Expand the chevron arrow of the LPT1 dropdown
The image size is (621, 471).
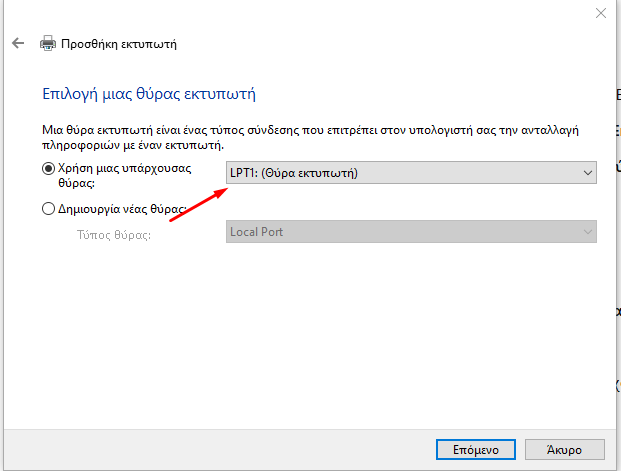(x=588, y=173)
